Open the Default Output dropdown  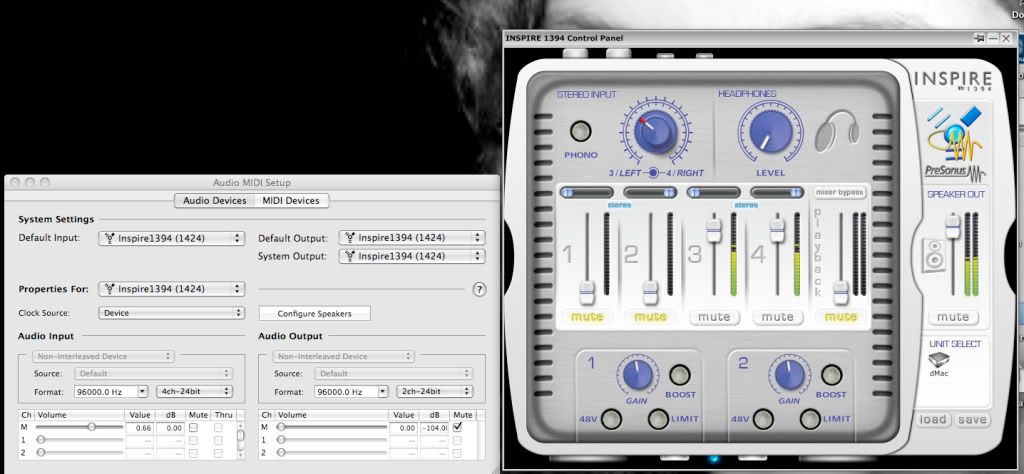pos(412,238)
